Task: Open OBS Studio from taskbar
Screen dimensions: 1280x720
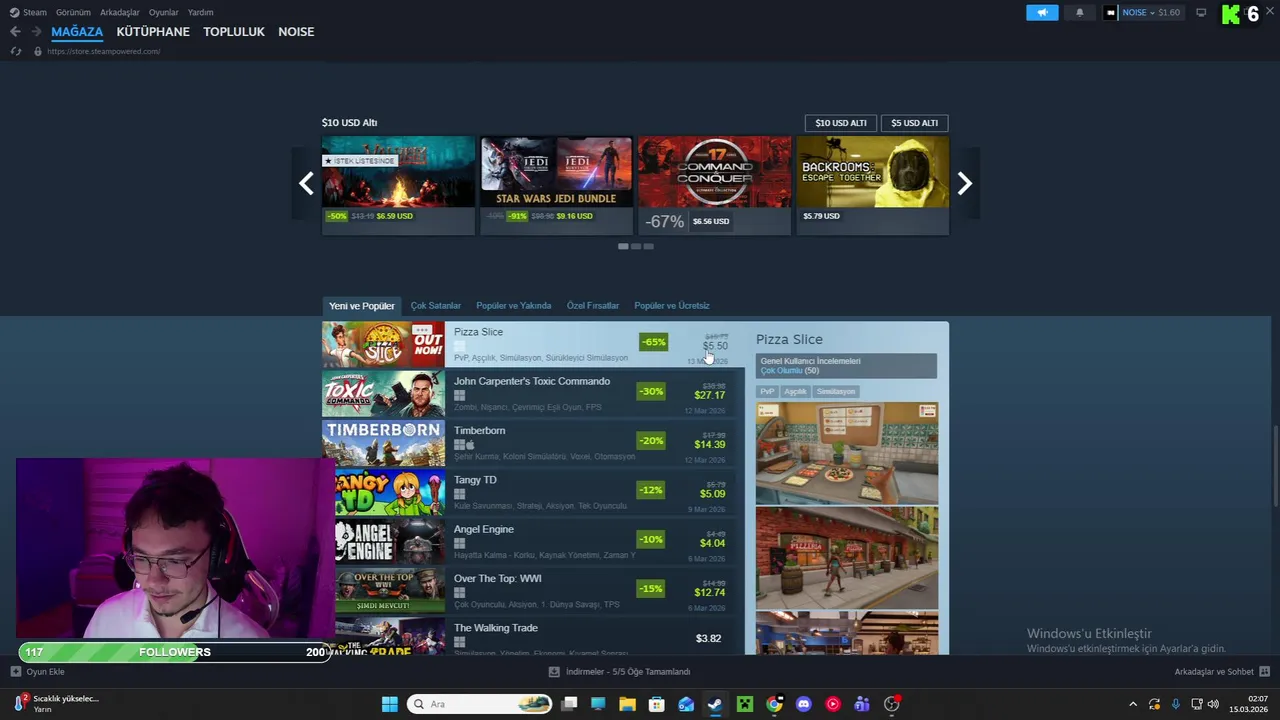Action: click(x=891, y=704)
